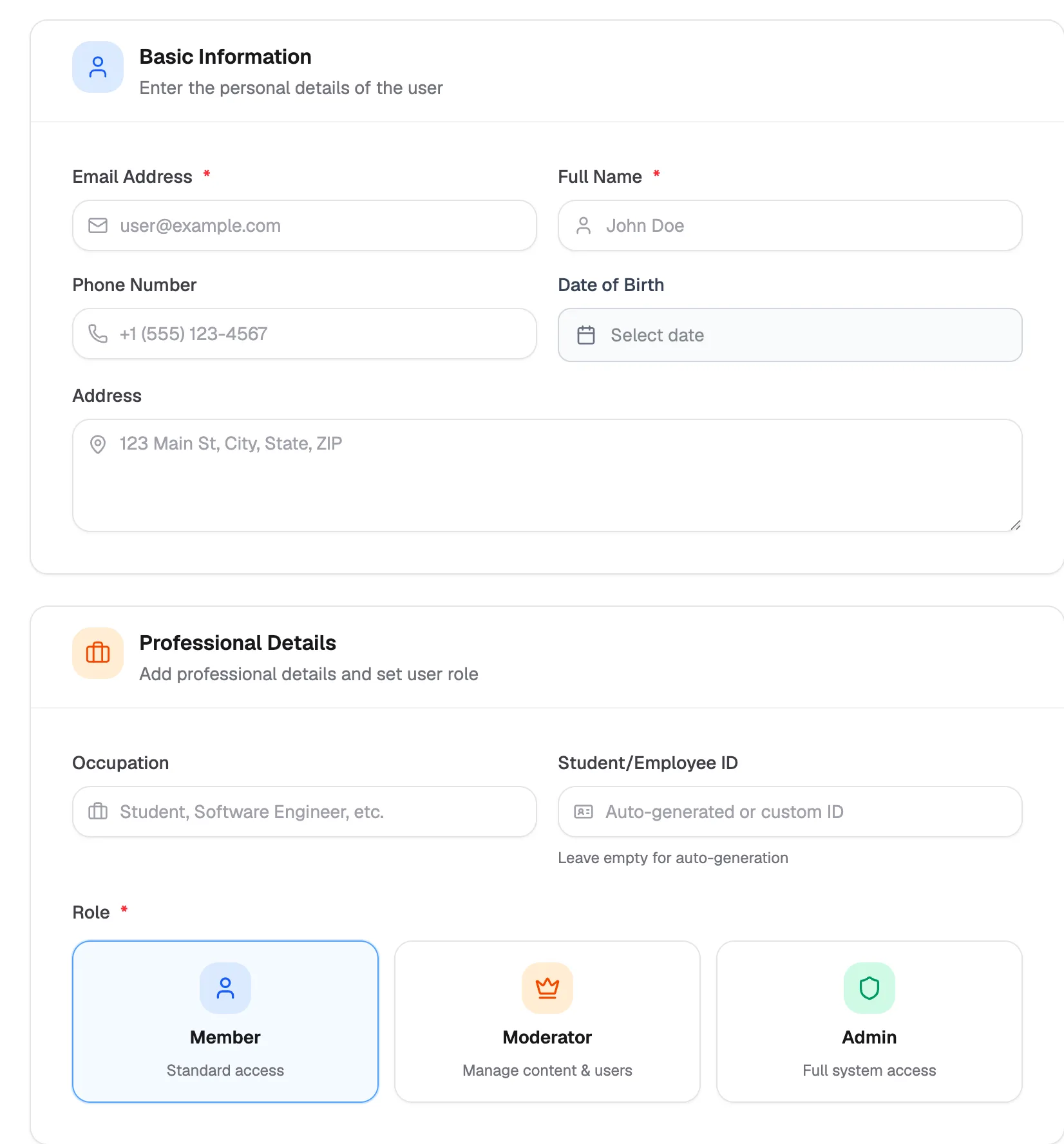Image resolution: width=1064 pixels, height=1144 pixels.
Task: Click the 'Email Address' label
Action: click(133, 176)
